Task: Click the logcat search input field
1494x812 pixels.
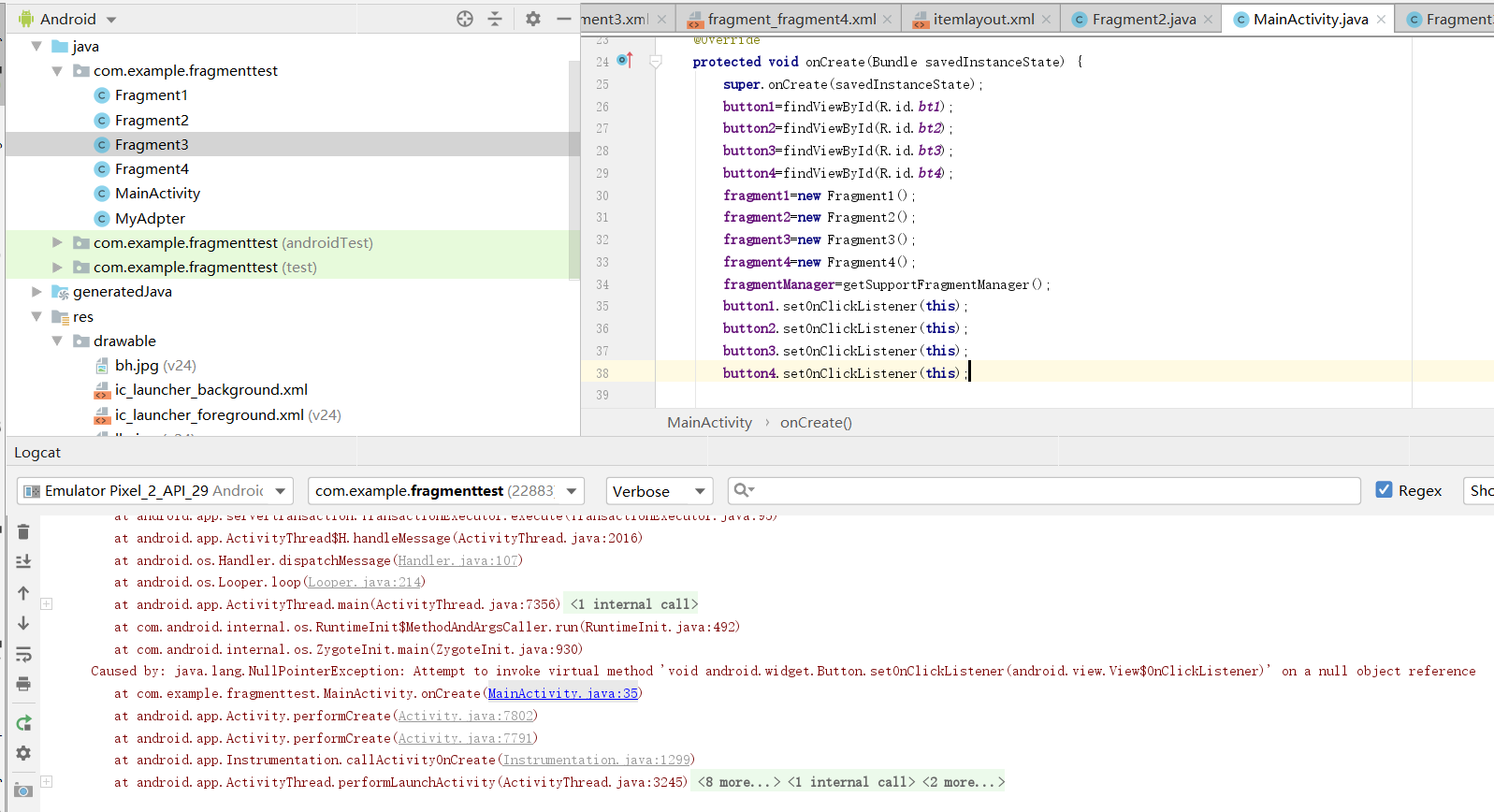Action: [x=1044, y=490]
